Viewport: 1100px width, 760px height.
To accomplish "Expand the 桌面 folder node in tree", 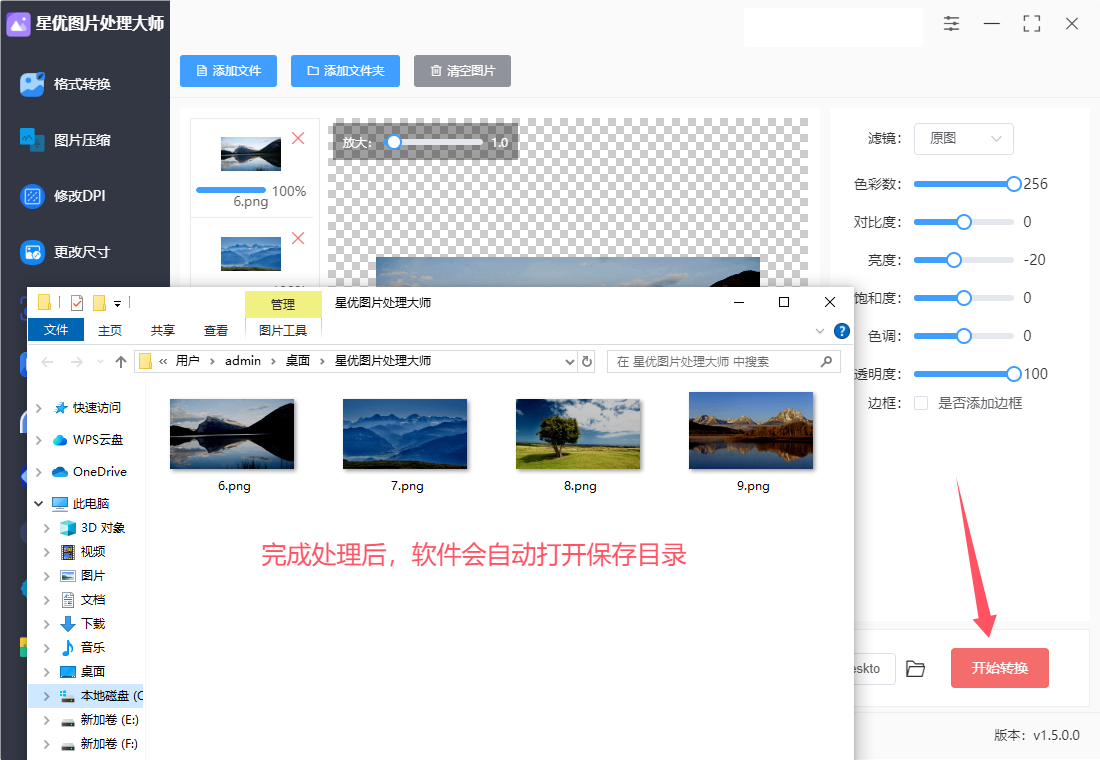I will coord(46,672).
